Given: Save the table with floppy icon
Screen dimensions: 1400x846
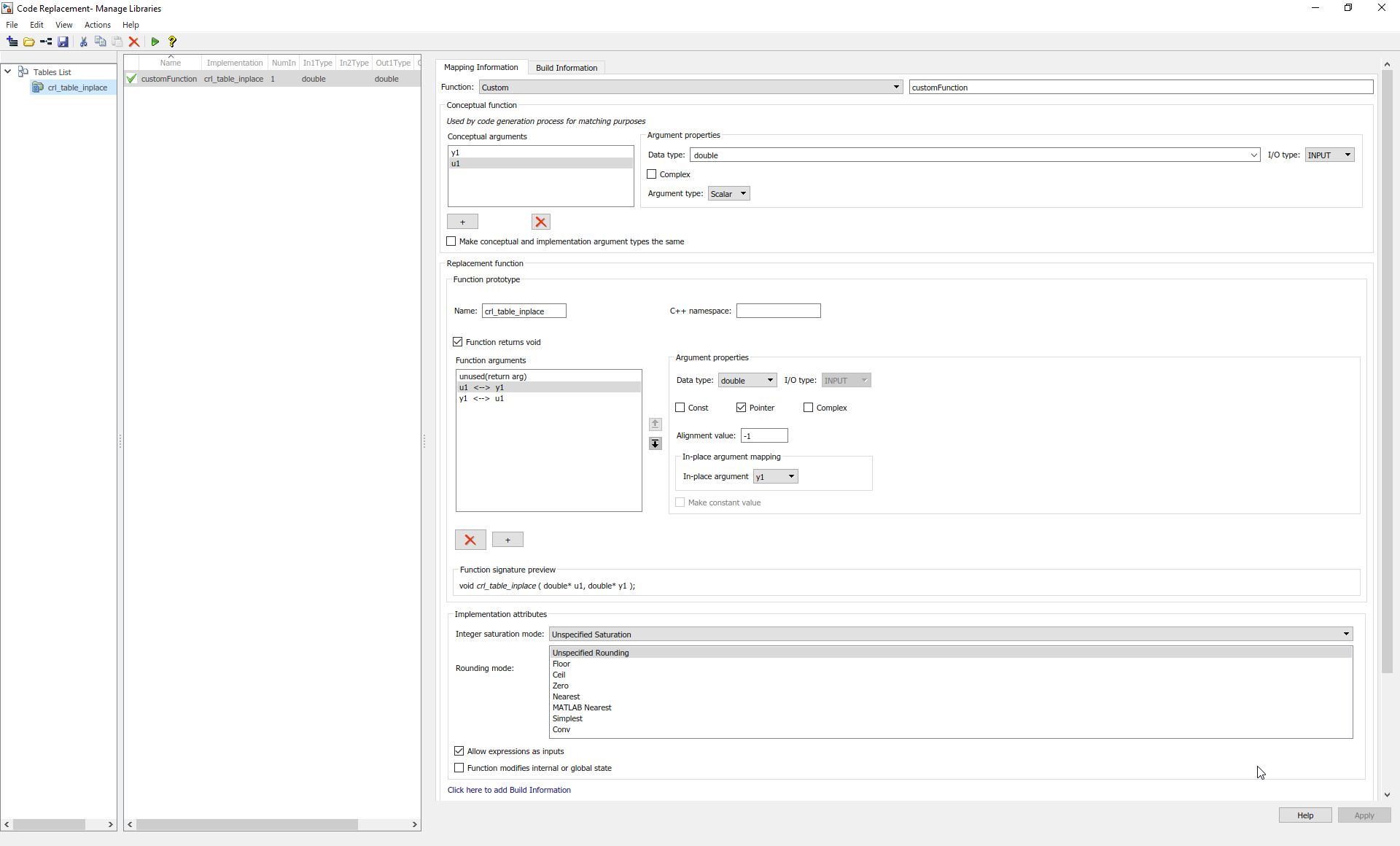Looking at the screenshot, I should click(x=63, y=42).
